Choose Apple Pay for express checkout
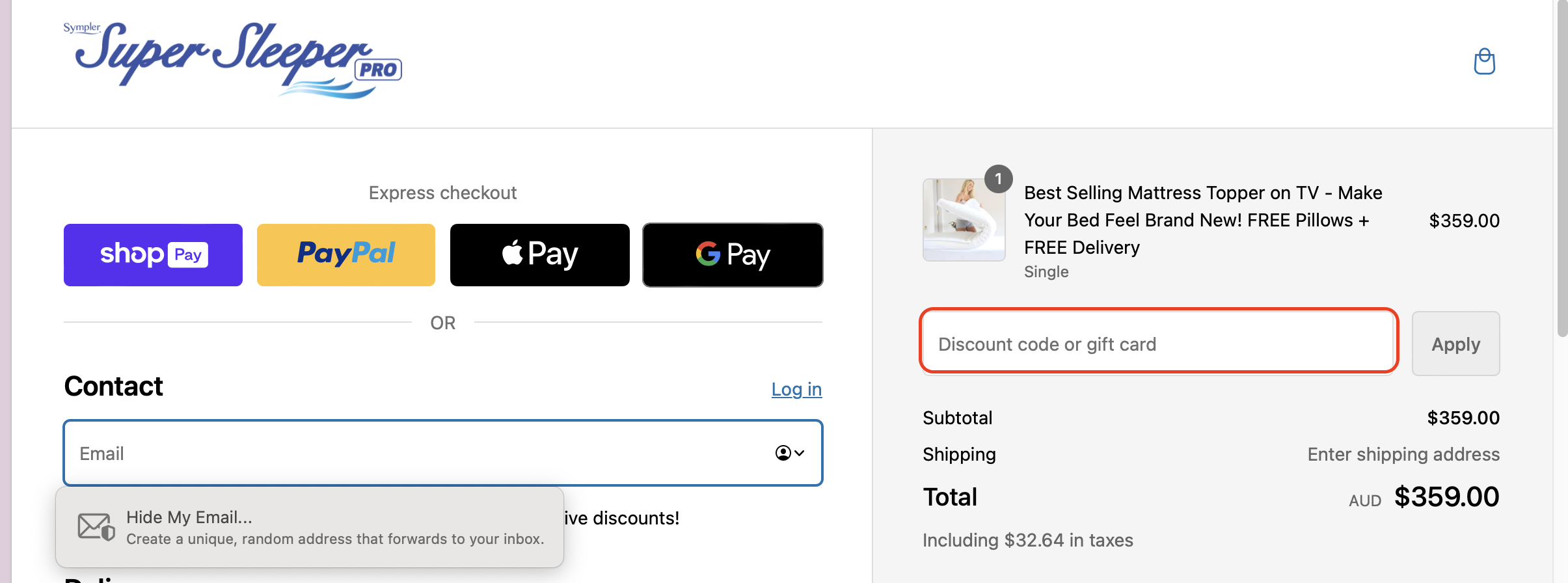Screen dimensions: 1568x583 539,254
